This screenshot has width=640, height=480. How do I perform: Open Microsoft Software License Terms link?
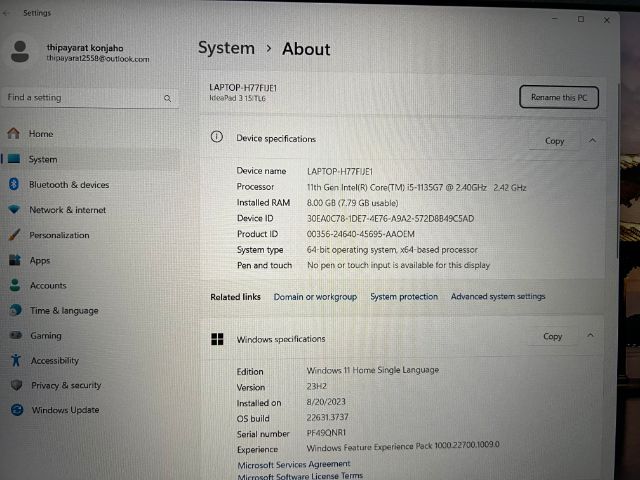click(300, 476)
